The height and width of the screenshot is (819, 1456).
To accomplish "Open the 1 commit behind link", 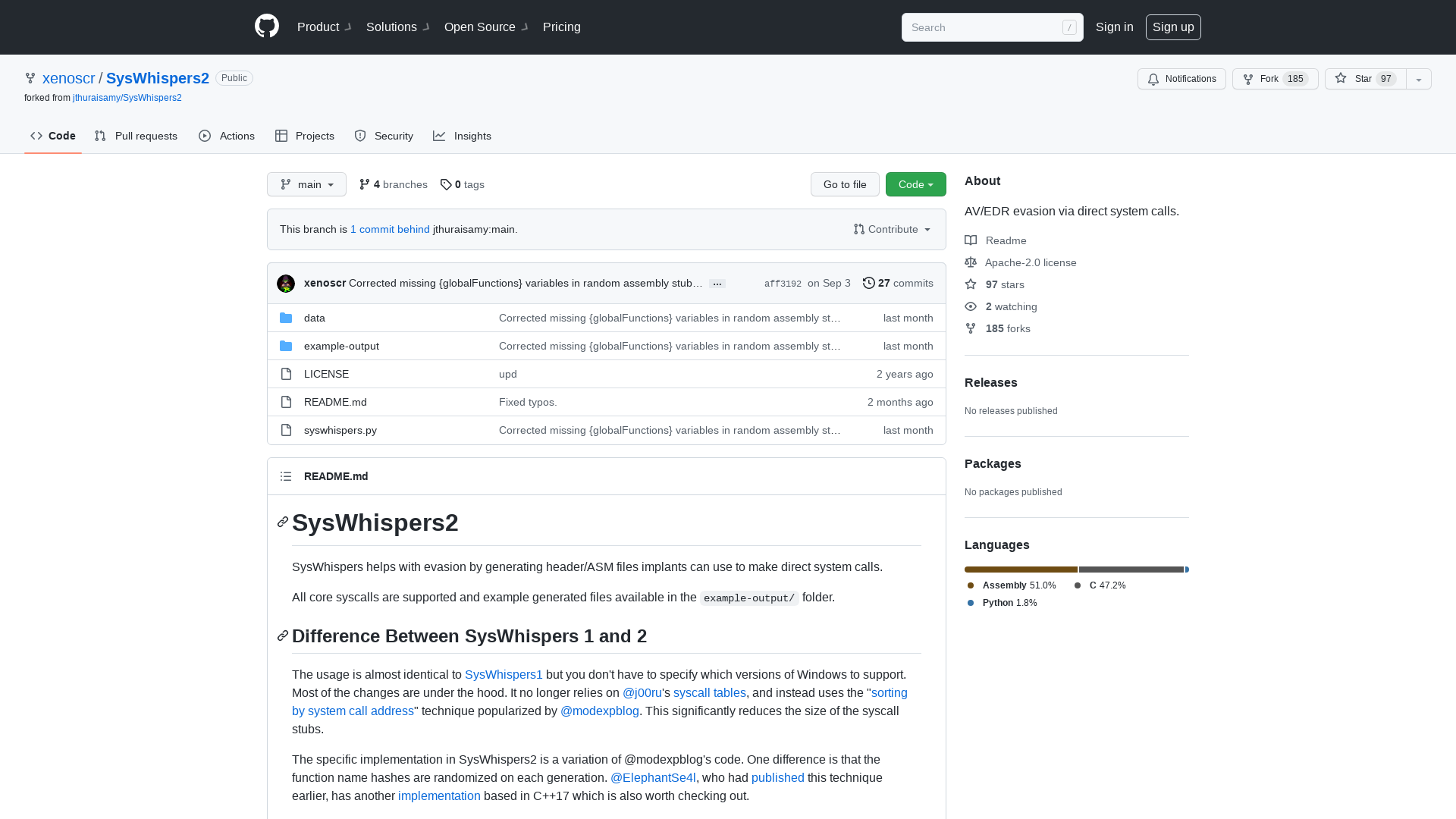I will (390, 229).
